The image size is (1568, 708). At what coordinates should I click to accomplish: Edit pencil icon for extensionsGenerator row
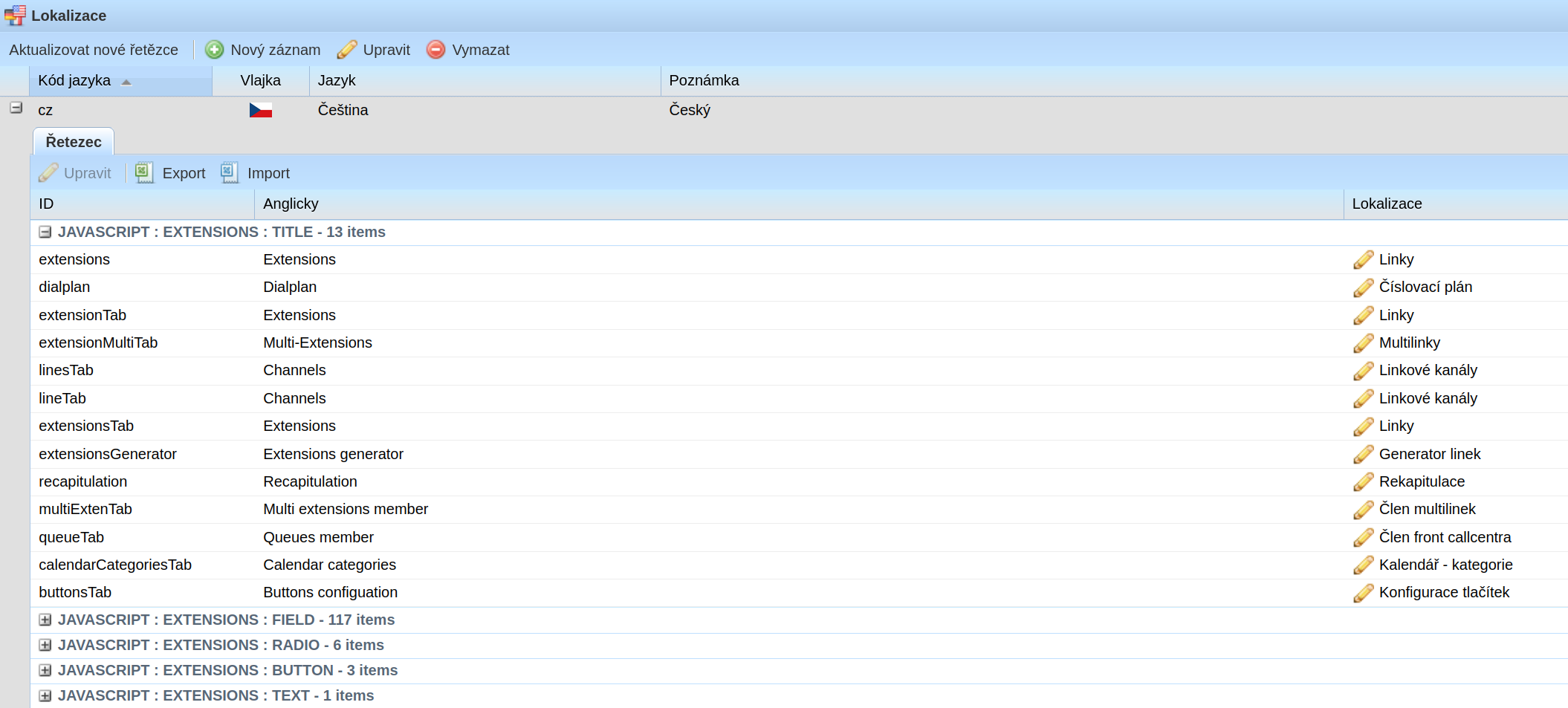(1363, 454)
